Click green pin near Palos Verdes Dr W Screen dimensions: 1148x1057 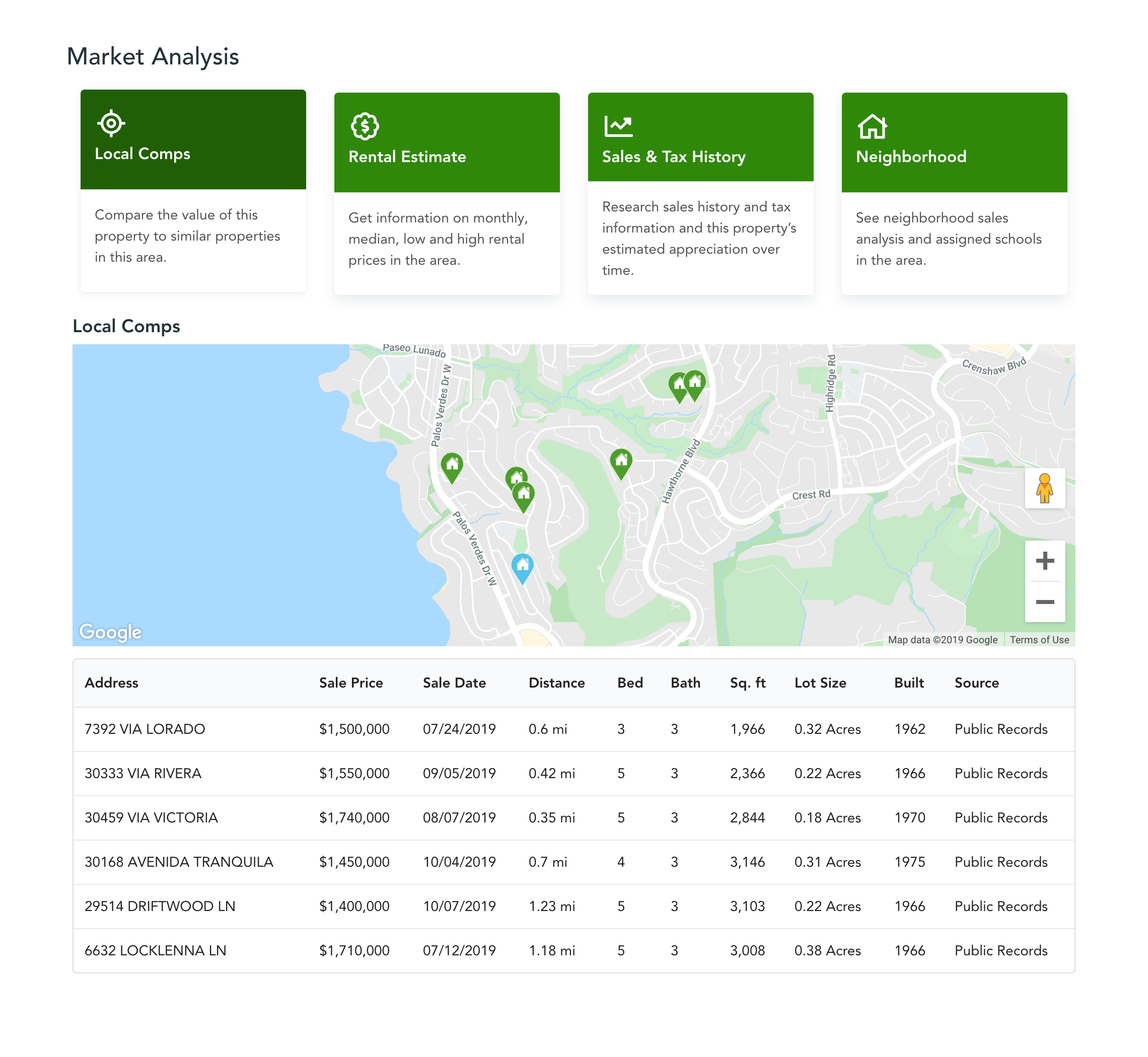(452, 466)
